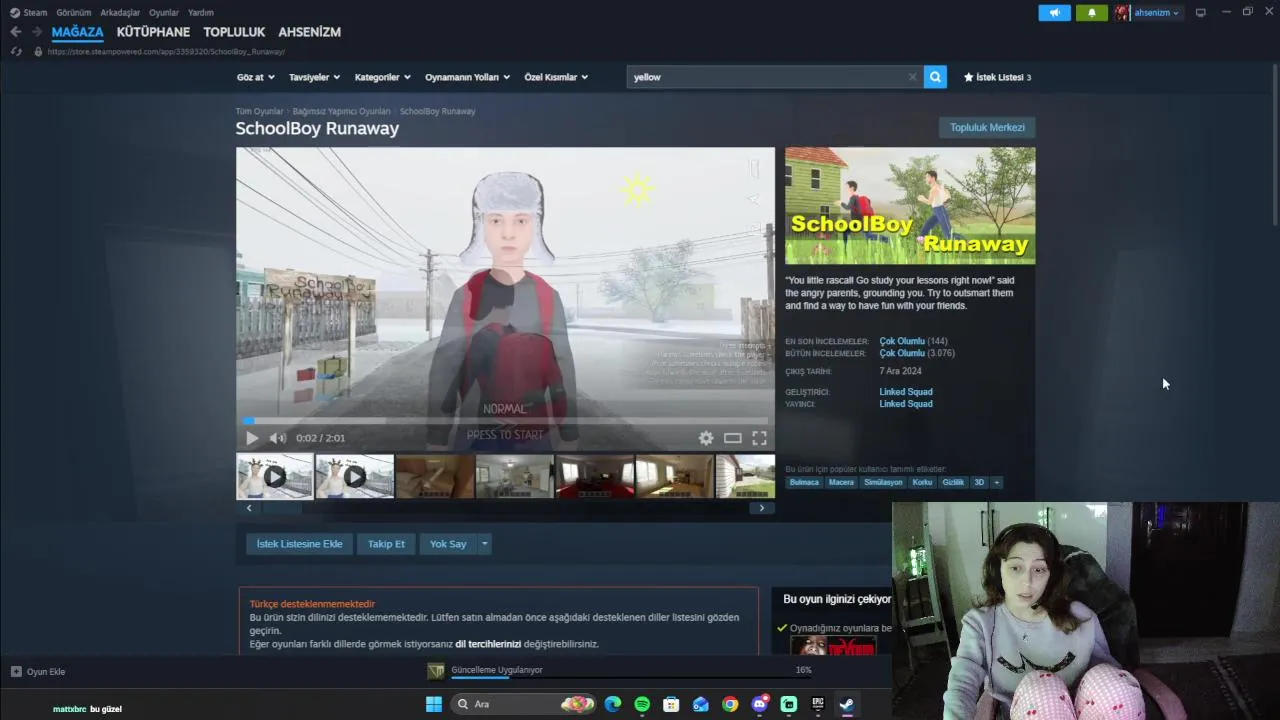
Task: Expand more tags with plus button
Action: click(996, 482)
